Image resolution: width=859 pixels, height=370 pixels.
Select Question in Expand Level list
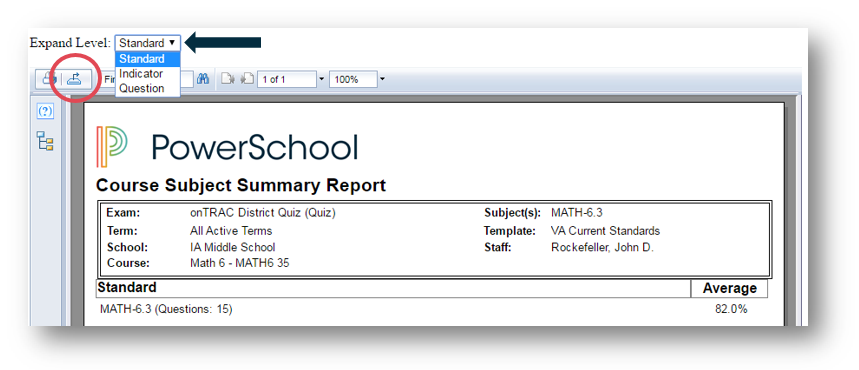147,88
